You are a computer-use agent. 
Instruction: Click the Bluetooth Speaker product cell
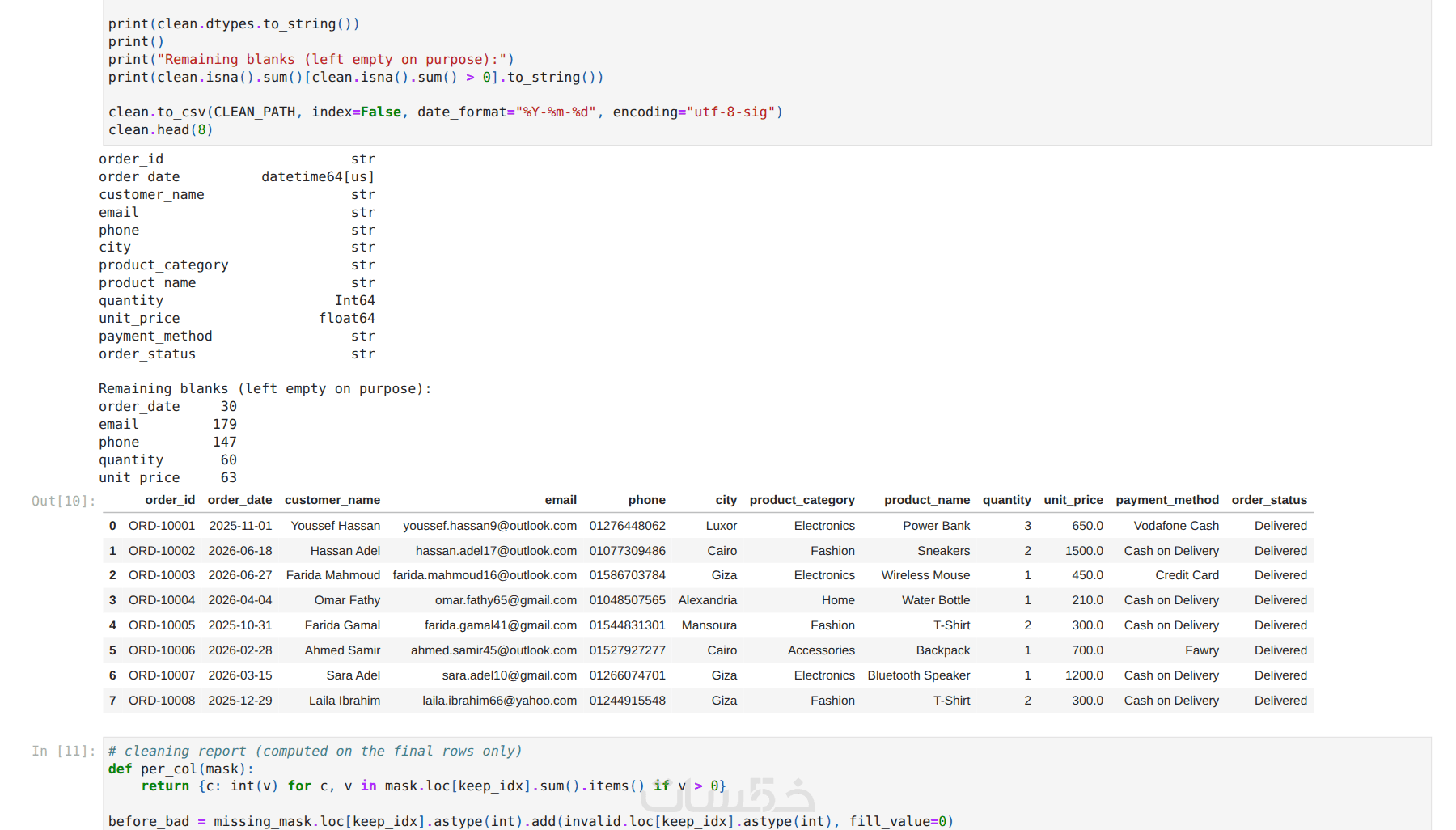point(919,675)
